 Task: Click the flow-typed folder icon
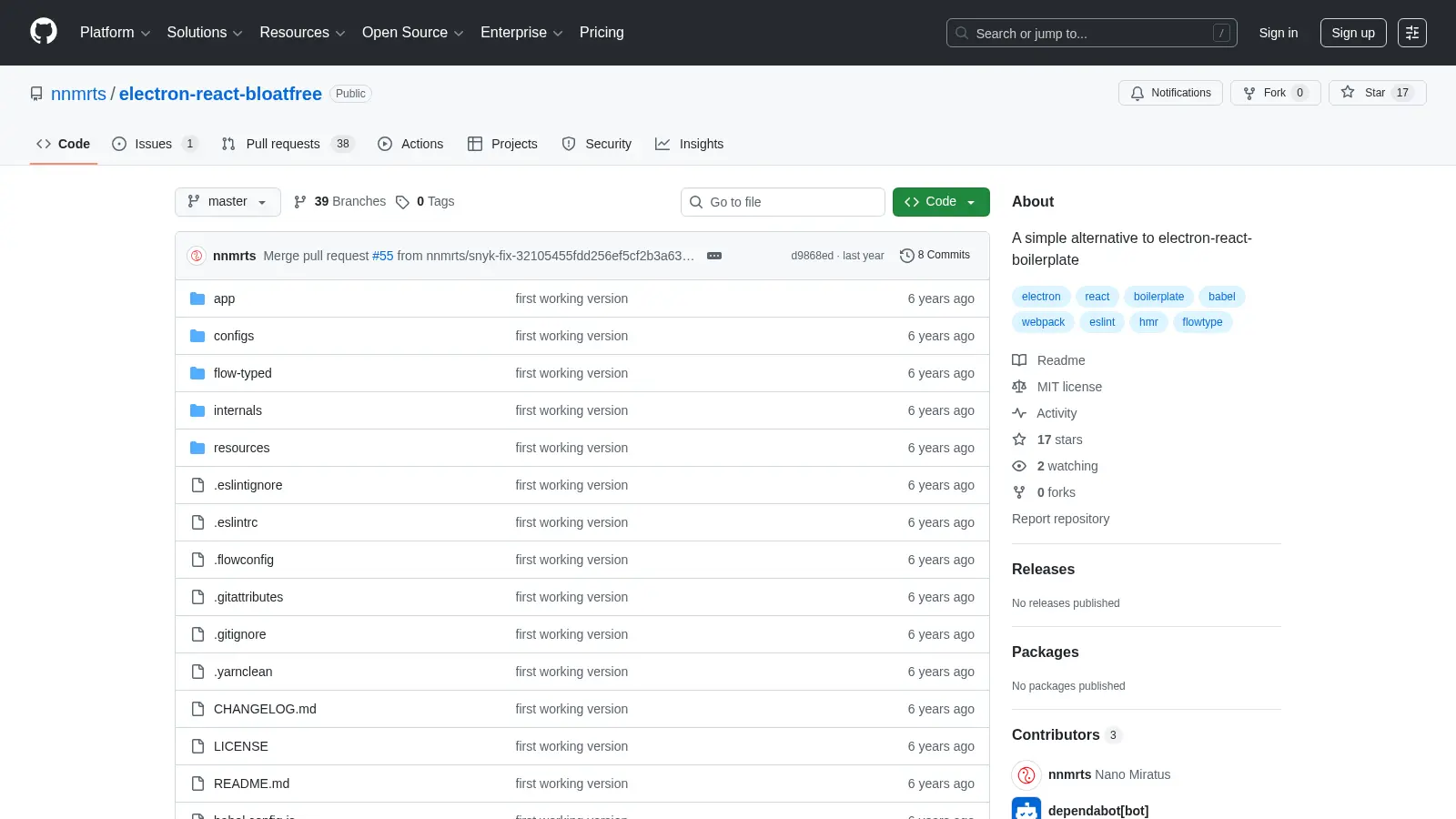pyautogui.click(x=197, y=373)
